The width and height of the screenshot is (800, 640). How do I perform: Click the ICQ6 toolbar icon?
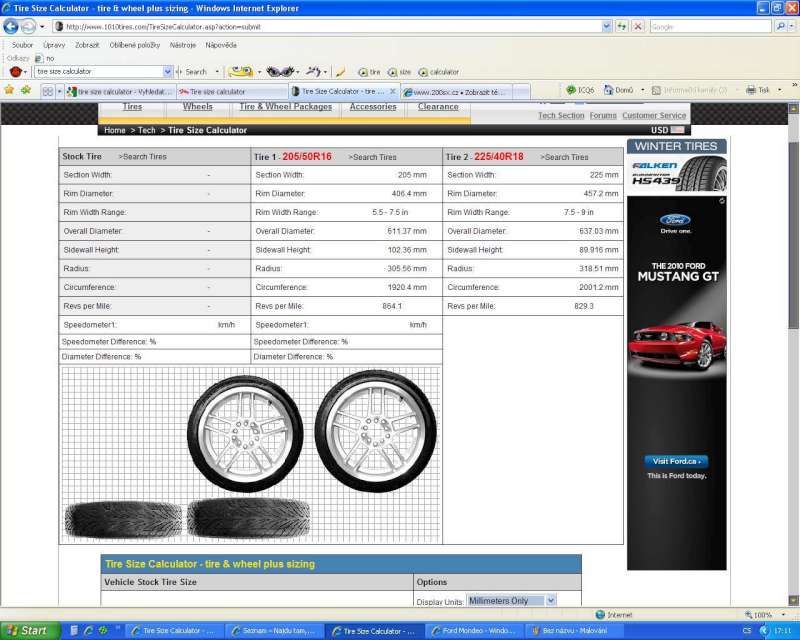pyautogui.click(x=571, y=90)
